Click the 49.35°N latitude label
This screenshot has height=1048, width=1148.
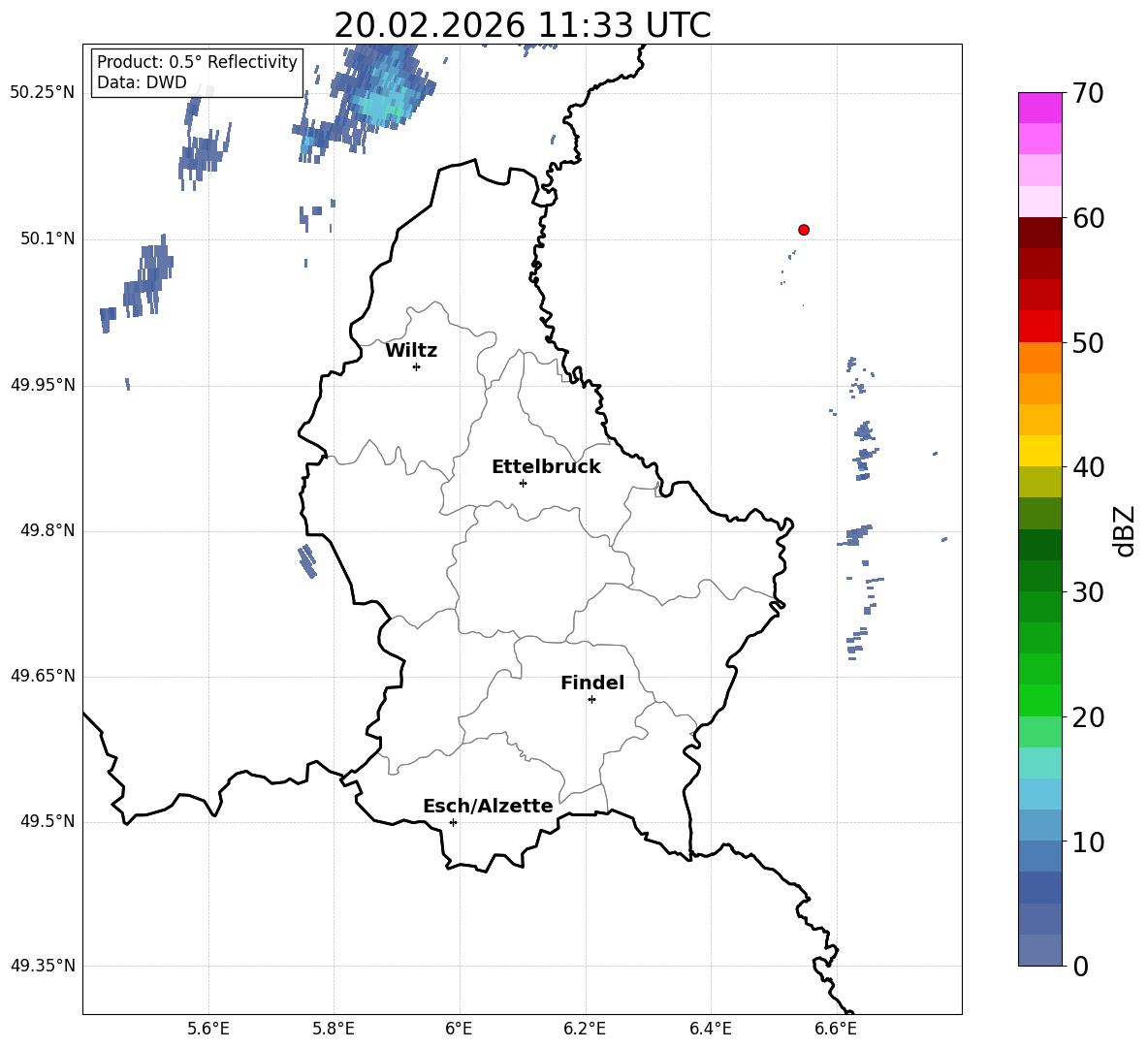43,966
